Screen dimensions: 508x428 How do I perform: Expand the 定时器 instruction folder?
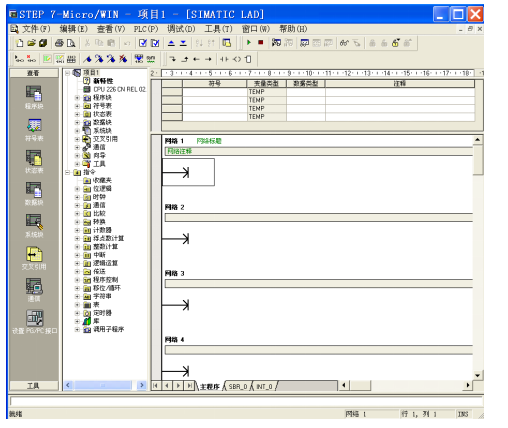pyautogui.click(x=77, y=313)
